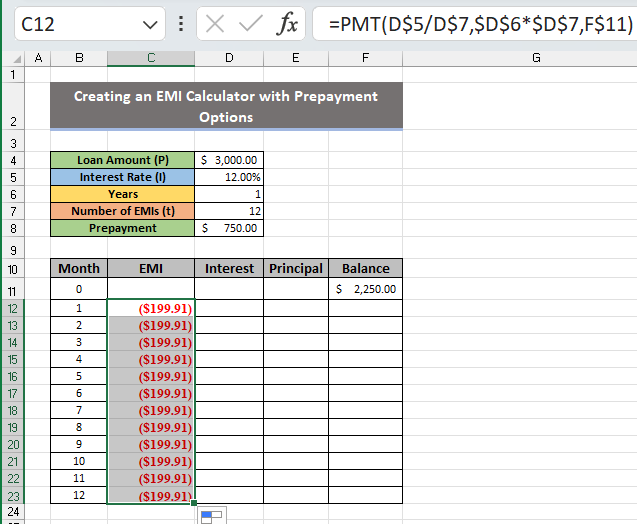Open the Name Box dropdown arrow
637x524 pixels.
[x=150, y=25]
